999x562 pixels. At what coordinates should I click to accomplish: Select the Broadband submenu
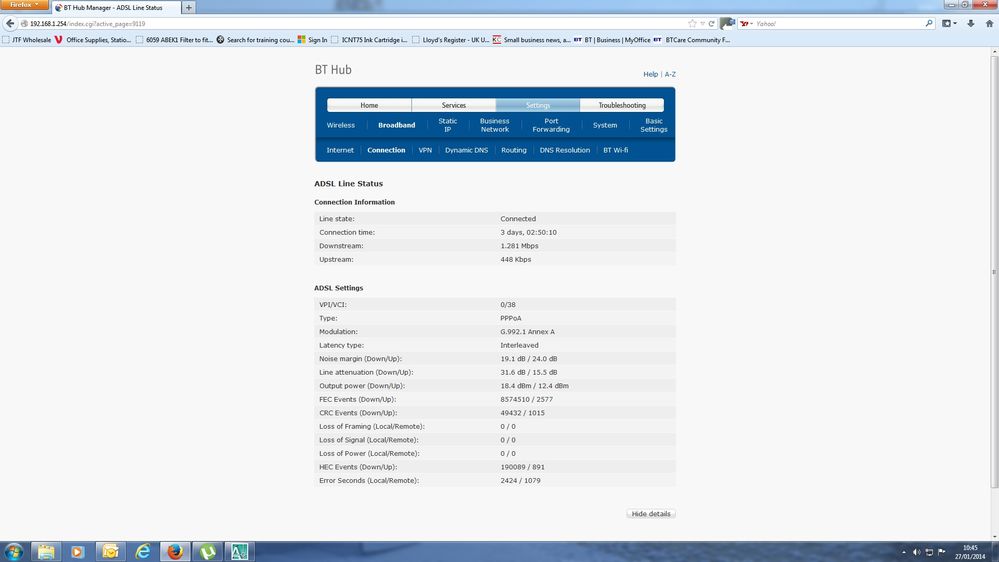click(396, 126)
